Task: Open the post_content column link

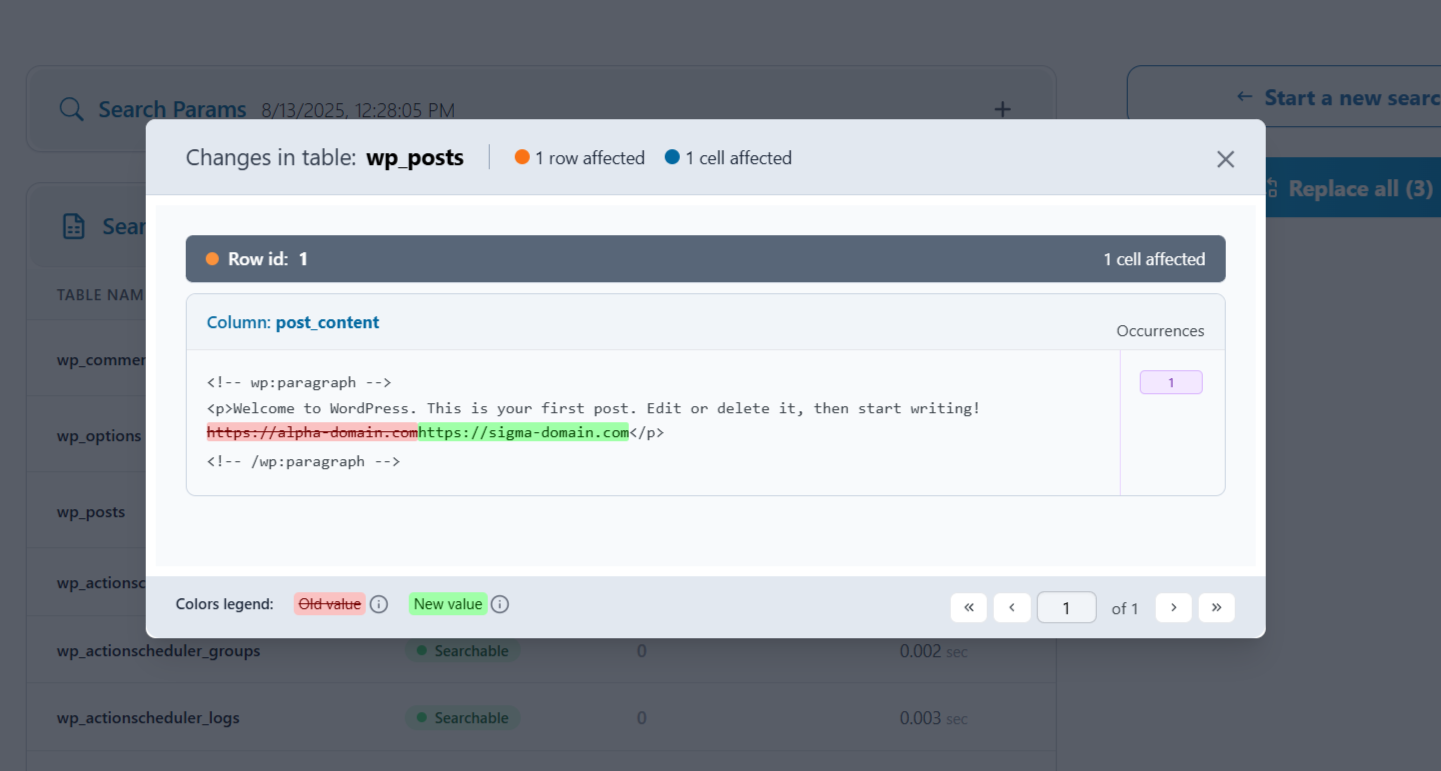Action: (x=327, y=322)
